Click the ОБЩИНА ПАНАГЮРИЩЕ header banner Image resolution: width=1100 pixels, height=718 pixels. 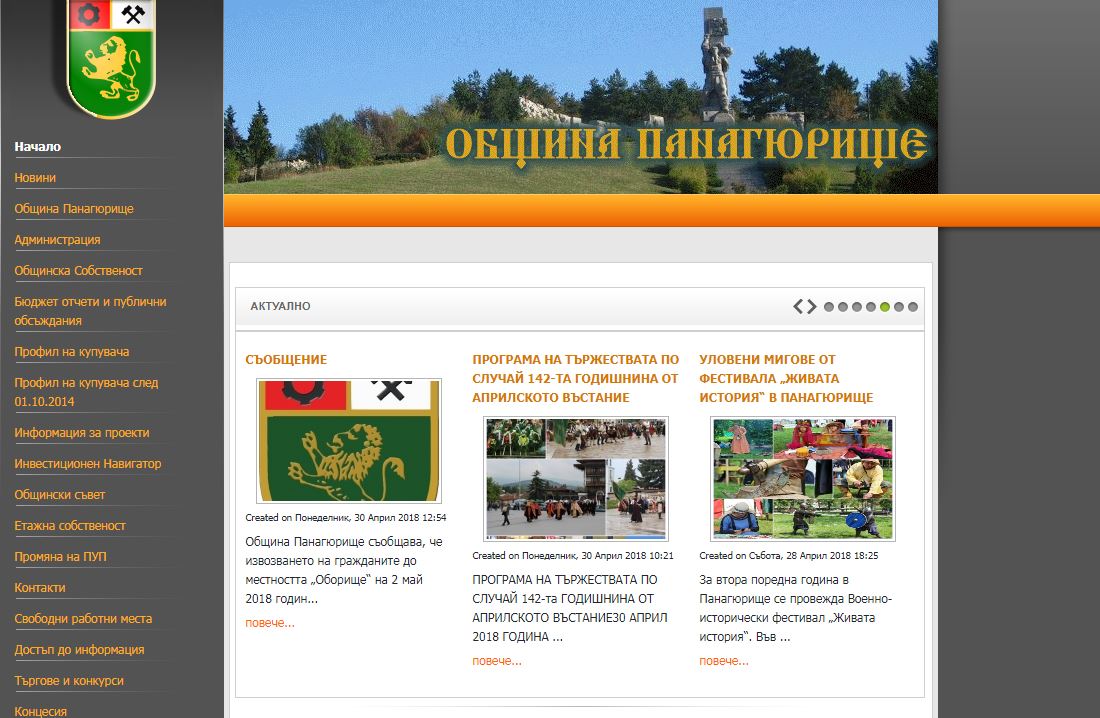coord(581,97)
